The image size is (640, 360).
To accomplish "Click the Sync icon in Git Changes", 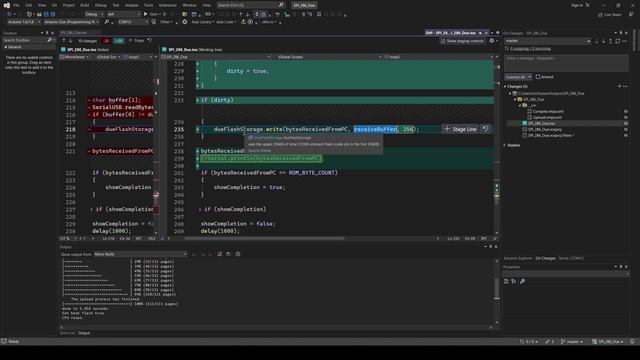I will (x=618, y=41).
